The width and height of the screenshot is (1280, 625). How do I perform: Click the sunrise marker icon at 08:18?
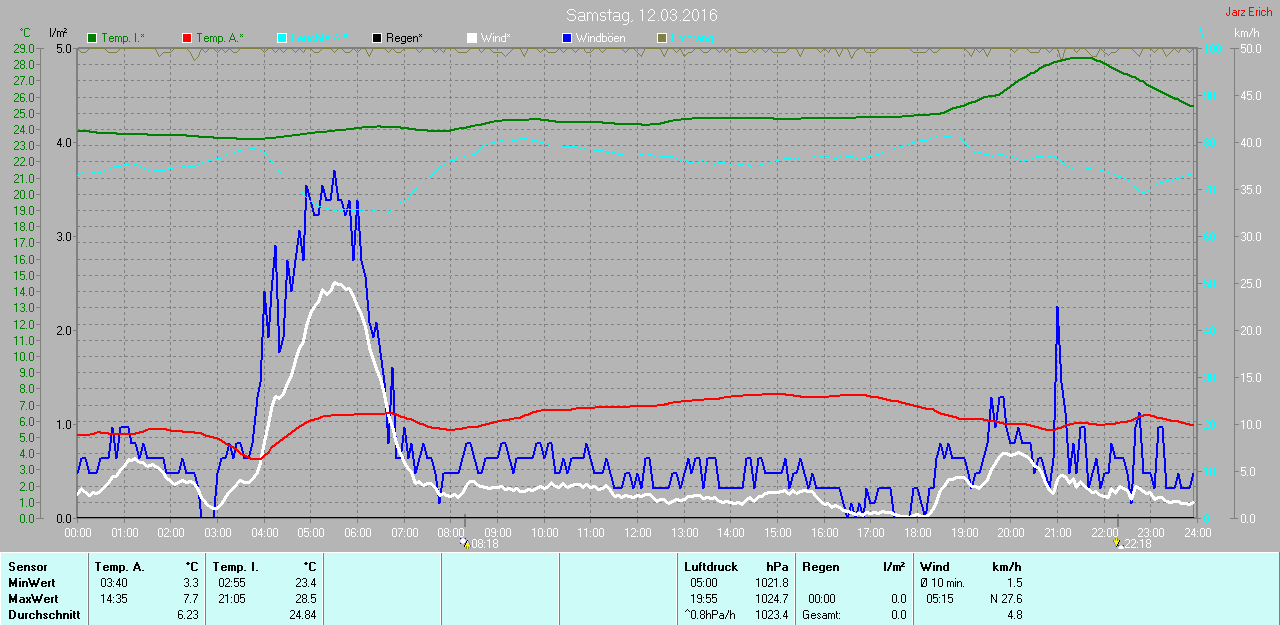point(465,543)
